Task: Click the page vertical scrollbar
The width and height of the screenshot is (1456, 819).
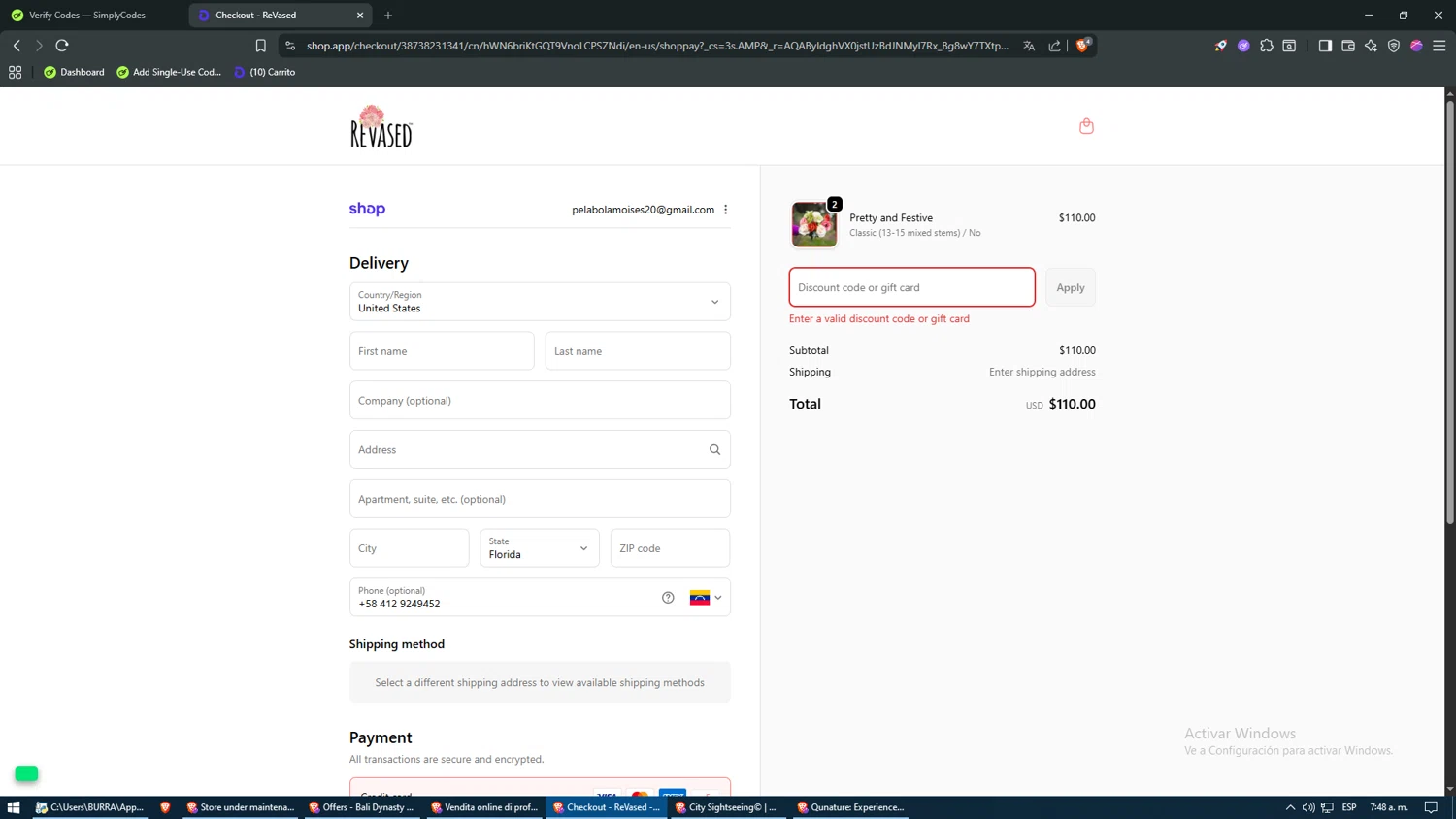Action: pyautogui.click(x=1449, y=311)
